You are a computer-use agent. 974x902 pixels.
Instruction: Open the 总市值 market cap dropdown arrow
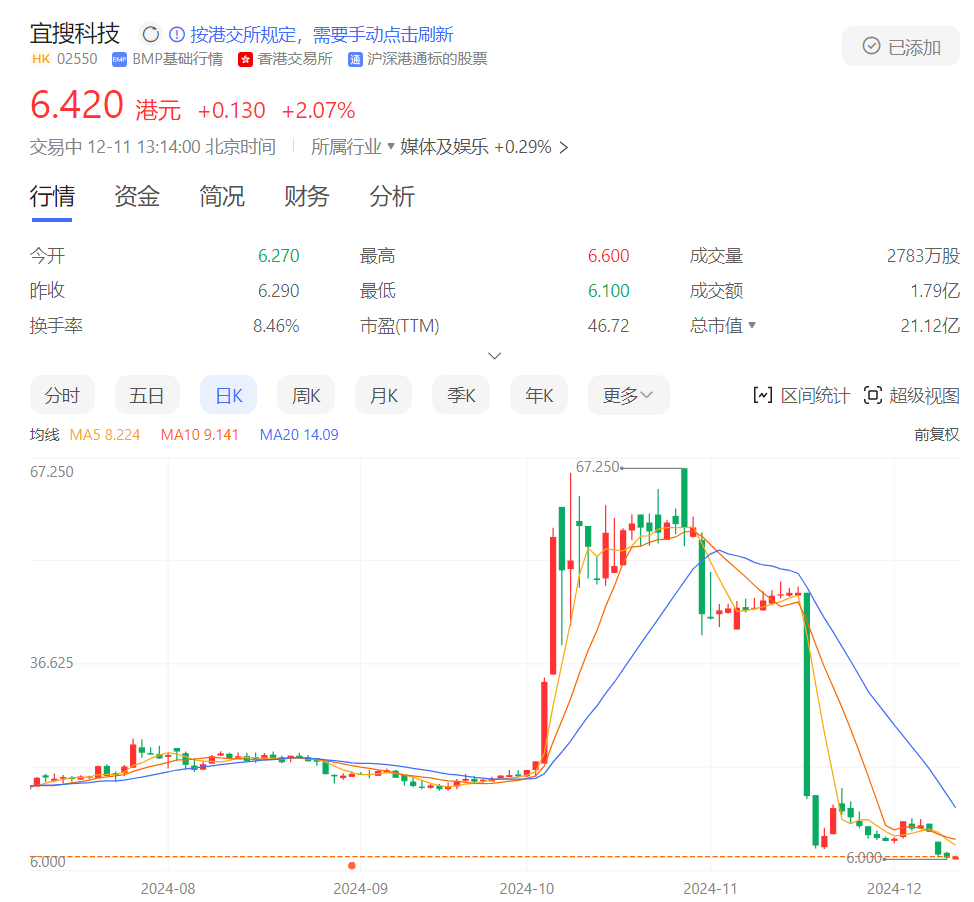point(752,325)
